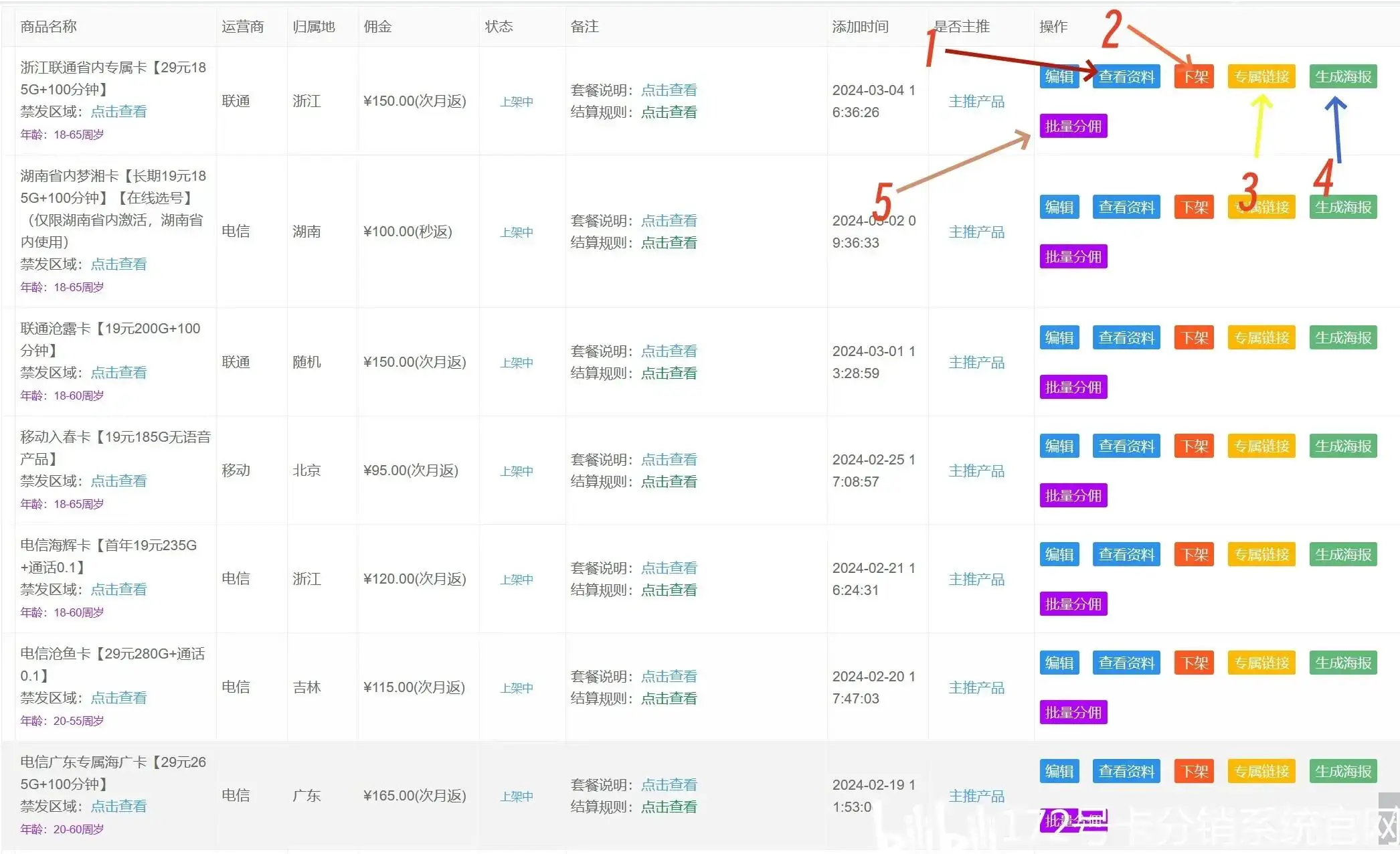The width and height of the screenshot is (1400, 854).
Task: Open 结算规则 link in 电信广东专属海广卡 row
Action: coord(669,807)
